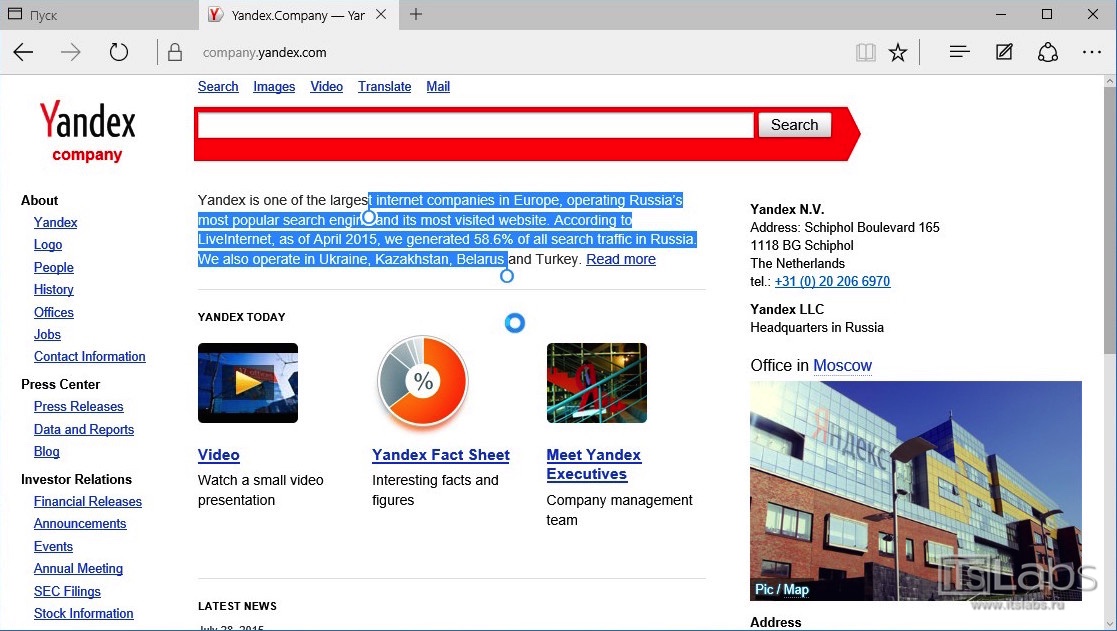Open the Video heading link under Yandex Today

[219, 455]
